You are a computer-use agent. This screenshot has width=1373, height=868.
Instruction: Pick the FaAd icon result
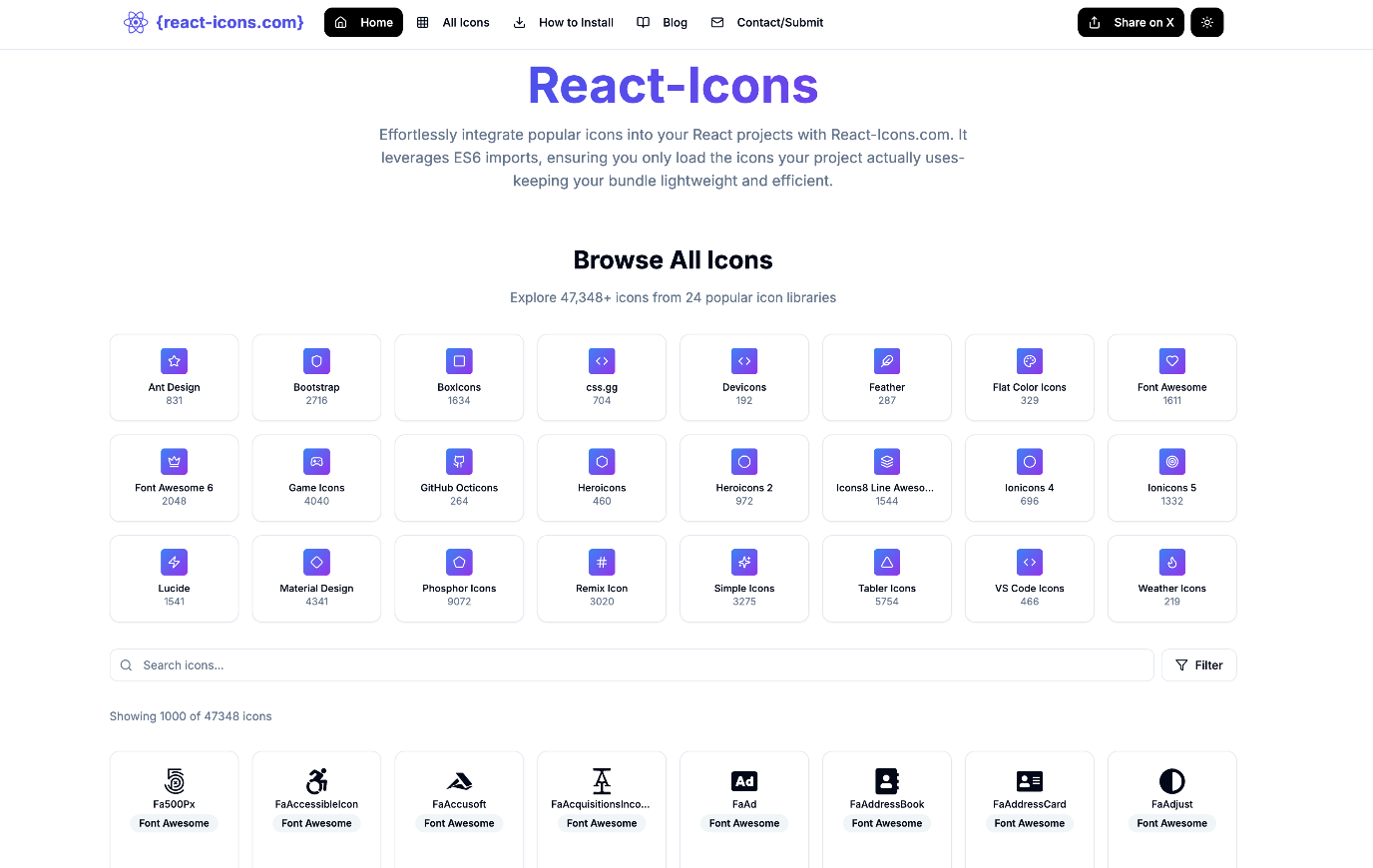[x=744, y=781]
